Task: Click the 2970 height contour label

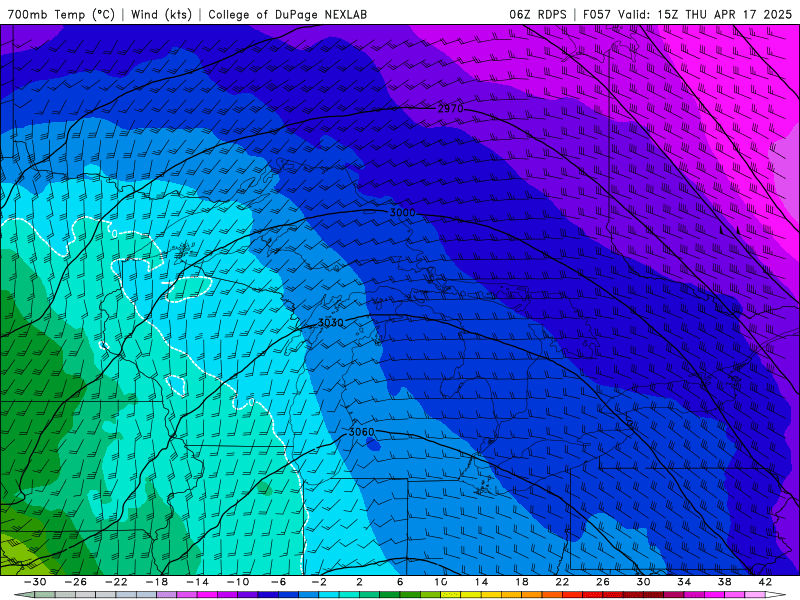Action: click(451, 108)
